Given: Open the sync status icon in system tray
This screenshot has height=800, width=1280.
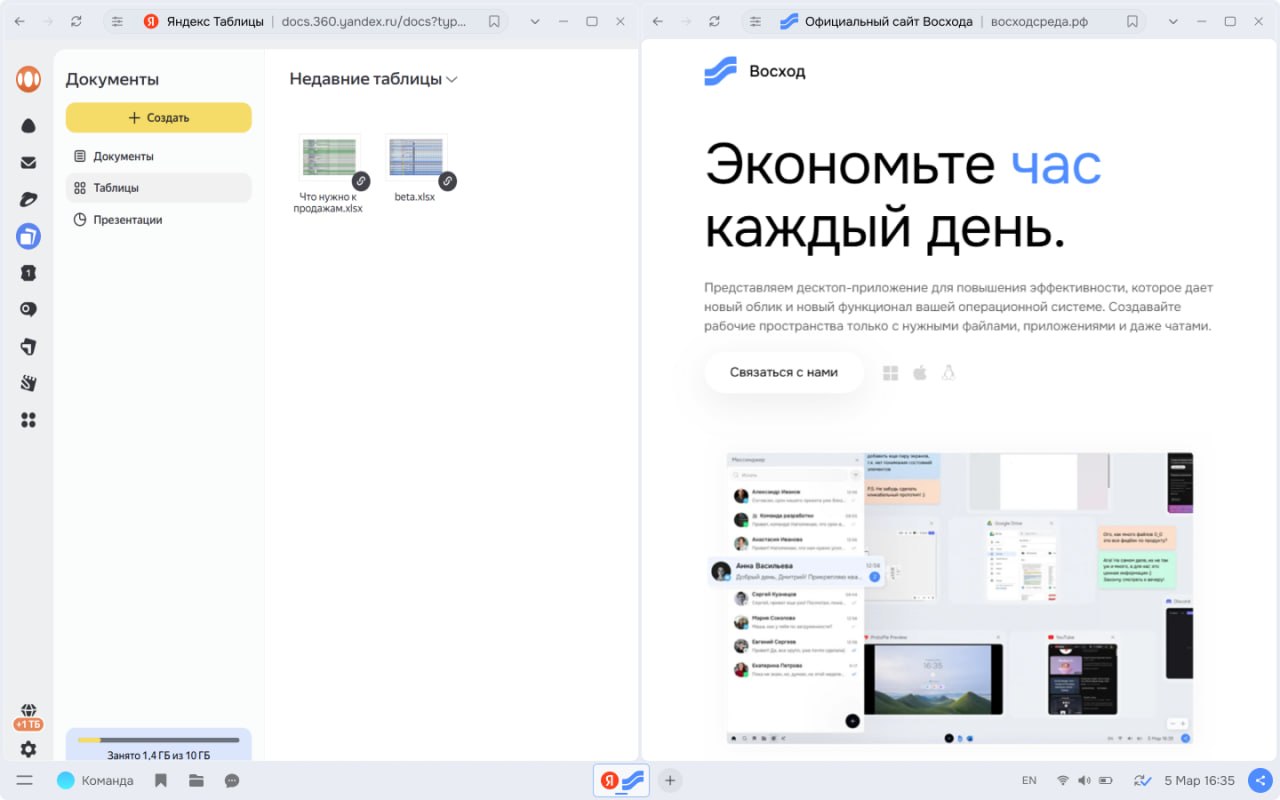Looking at the screenshot, I should click(x=1142, y=780).
